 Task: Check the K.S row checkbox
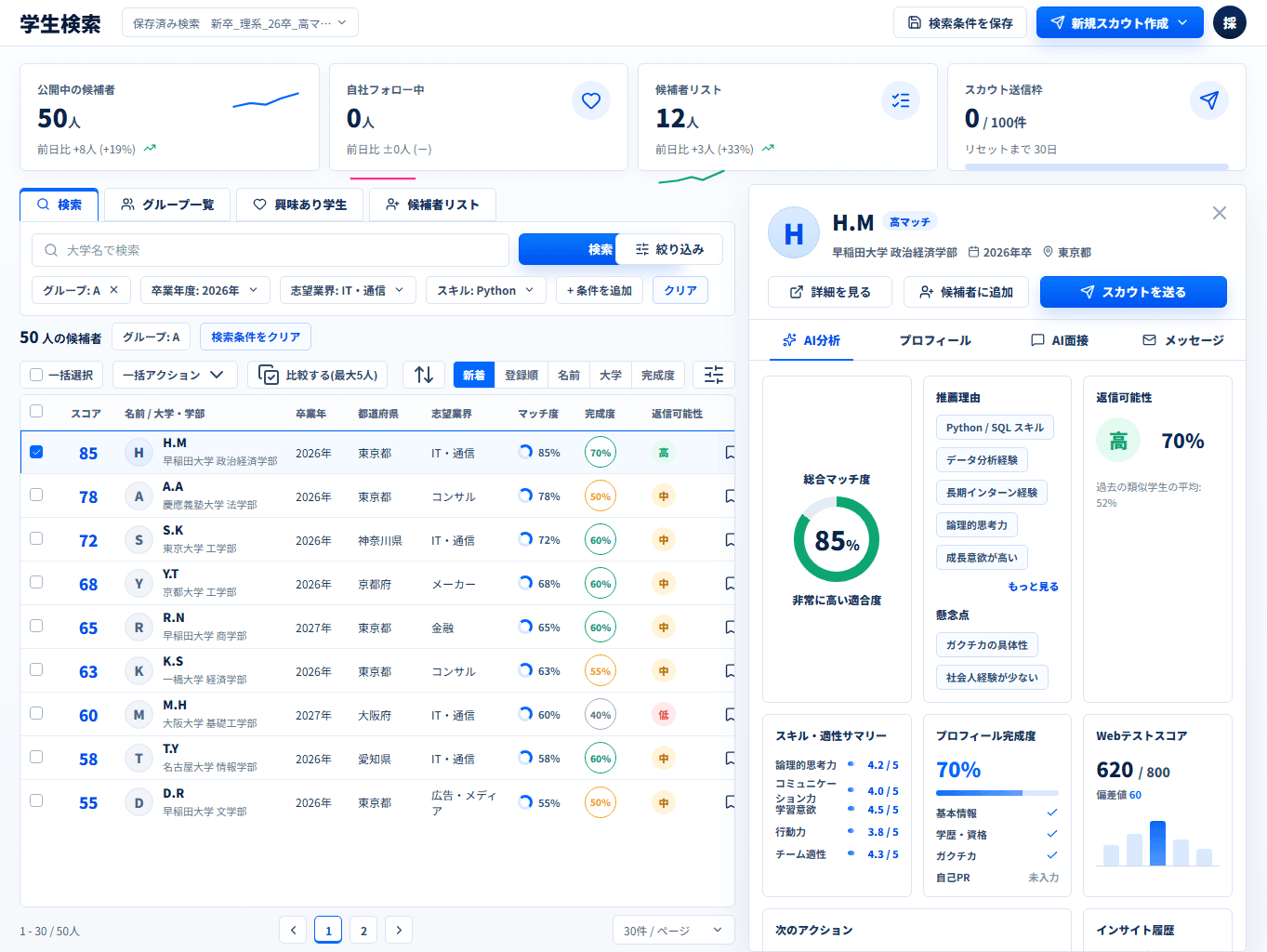(36, 669)
